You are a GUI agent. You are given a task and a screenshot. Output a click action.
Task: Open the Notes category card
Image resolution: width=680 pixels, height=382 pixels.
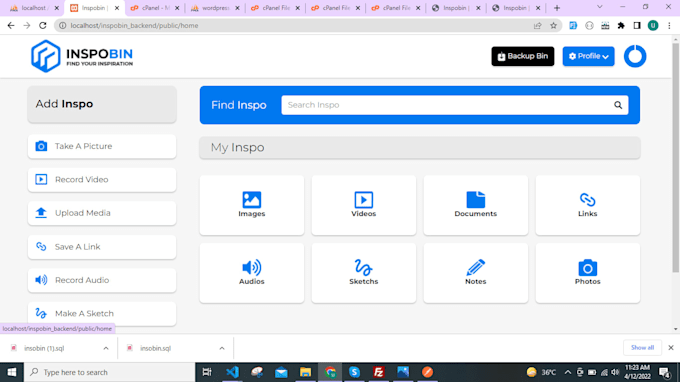476,273
